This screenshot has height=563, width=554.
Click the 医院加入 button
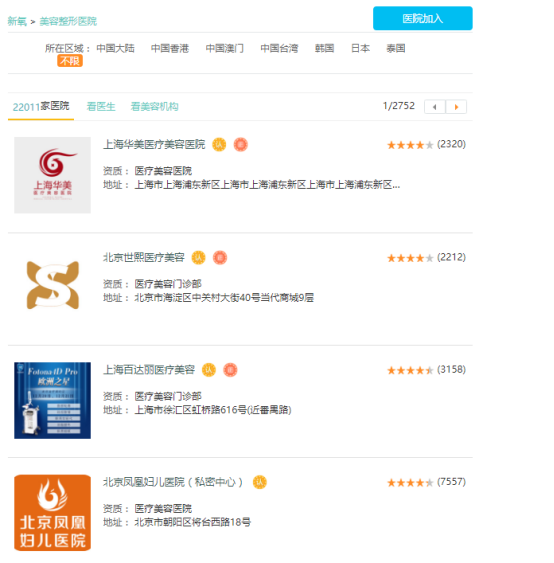point(423,18)
